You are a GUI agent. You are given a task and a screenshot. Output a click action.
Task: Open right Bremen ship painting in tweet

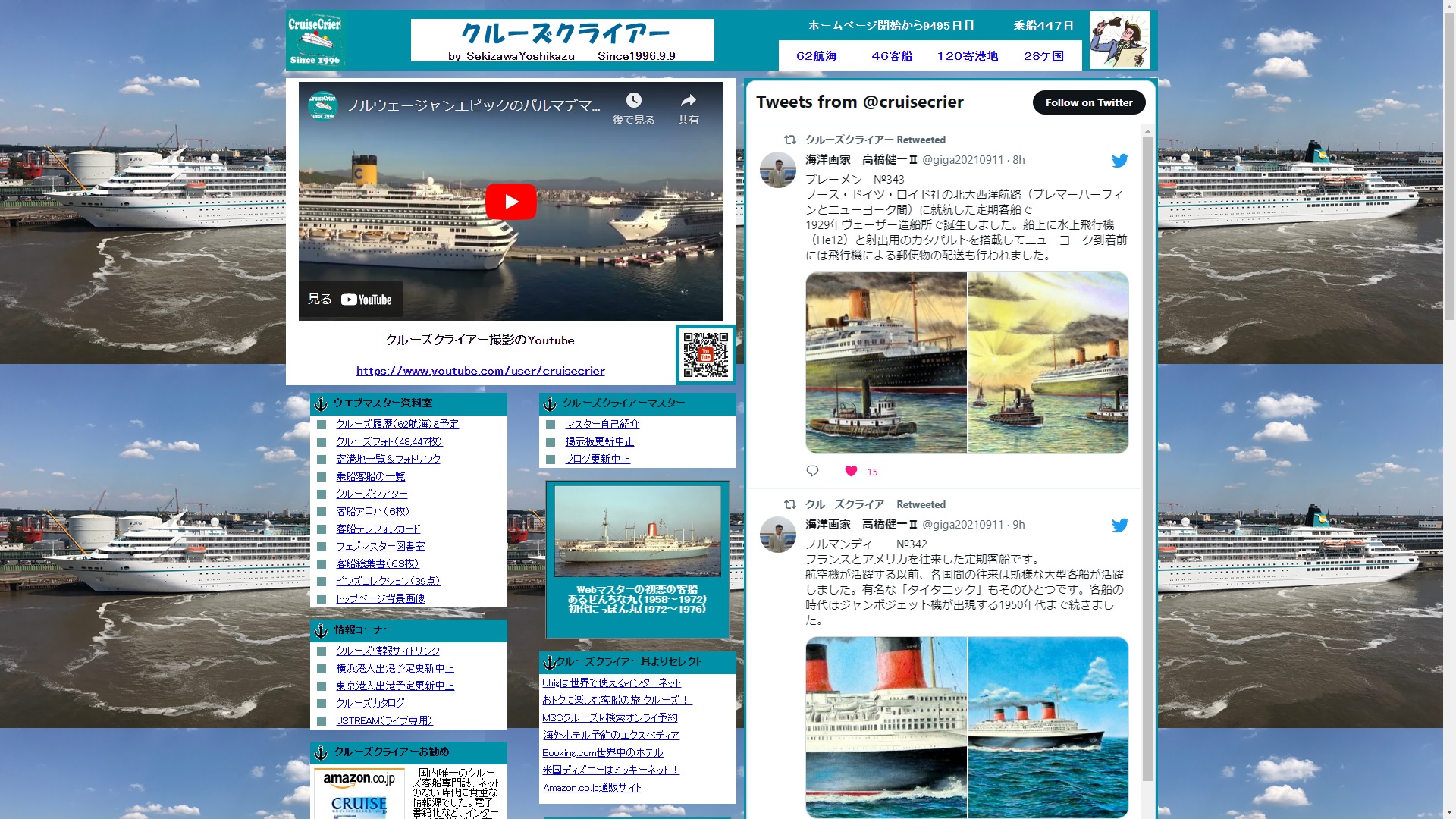coord(1048,363)
